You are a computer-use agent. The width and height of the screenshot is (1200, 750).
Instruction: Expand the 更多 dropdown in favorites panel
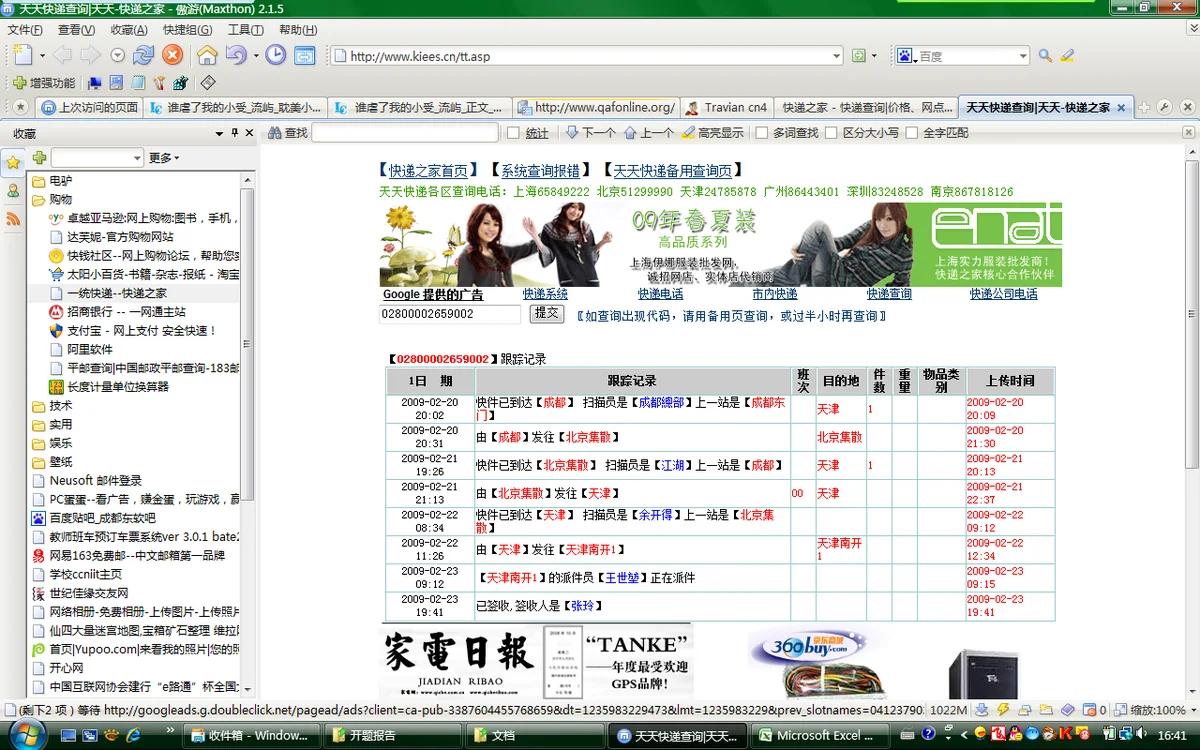click(164, 158)
